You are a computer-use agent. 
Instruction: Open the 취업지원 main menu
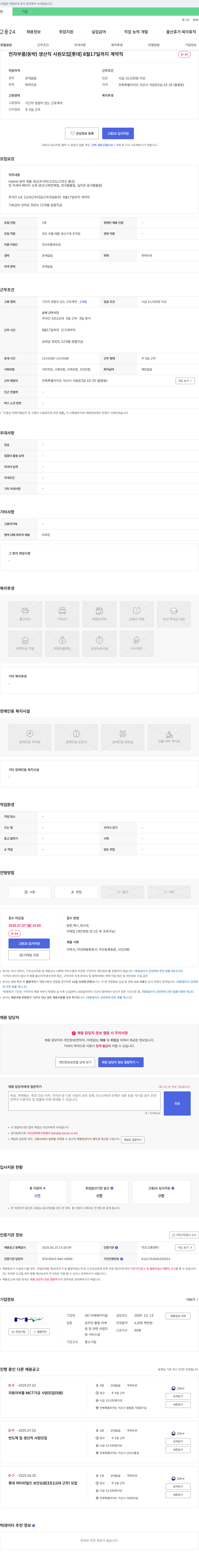click(x=66, y=32)
